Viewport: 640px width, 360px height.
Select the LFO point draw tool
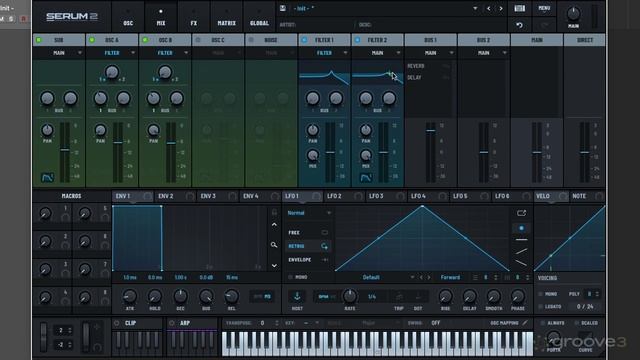click(x=521, y=228)
